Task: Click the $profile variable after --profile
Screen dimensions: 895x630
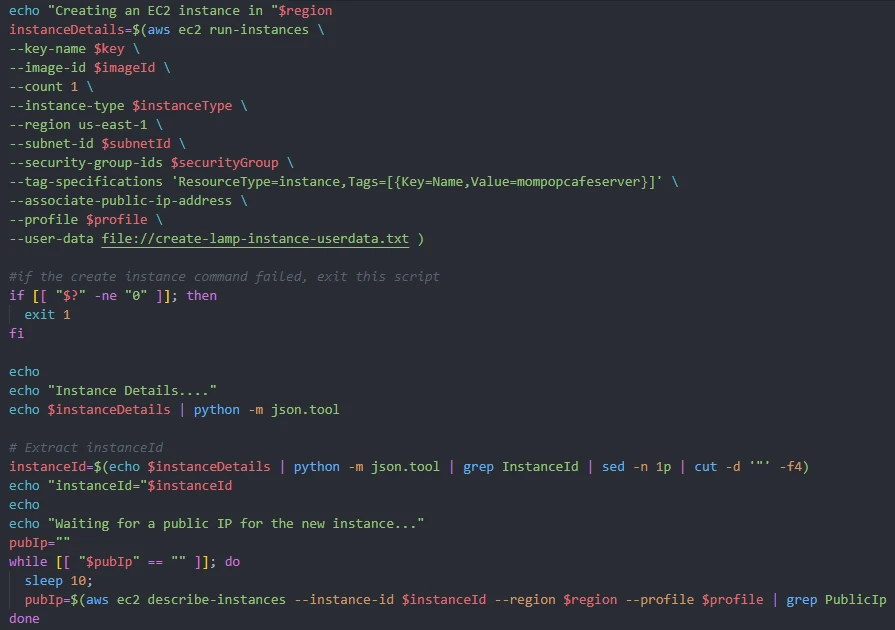Action: pyautogui.click(x=116, y=220)
